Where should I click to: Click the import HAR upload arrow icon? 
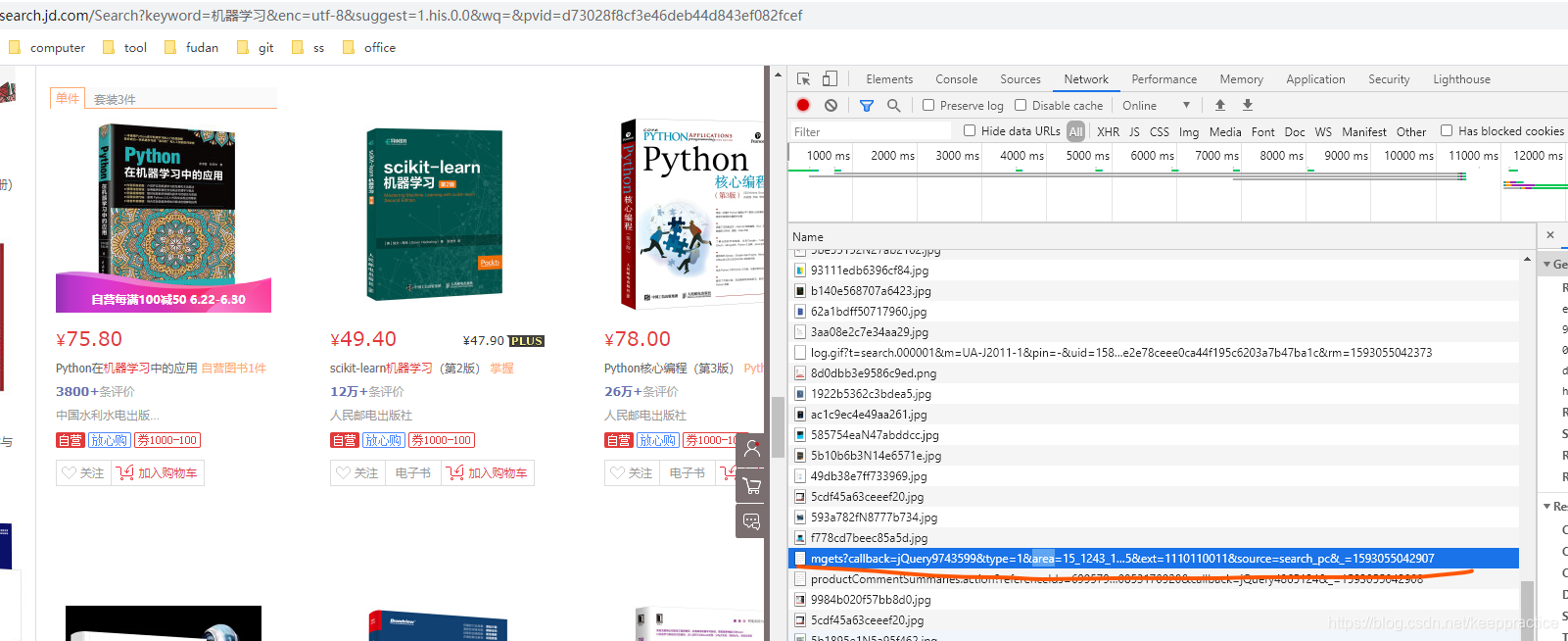click(1220, 105)
